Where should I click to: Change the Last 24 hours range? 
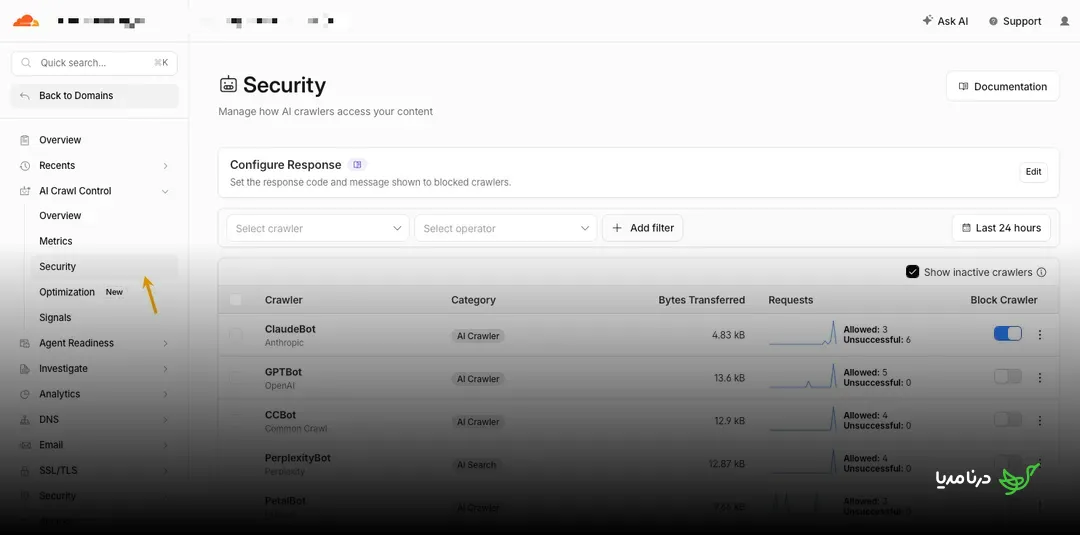(1001, 228)
